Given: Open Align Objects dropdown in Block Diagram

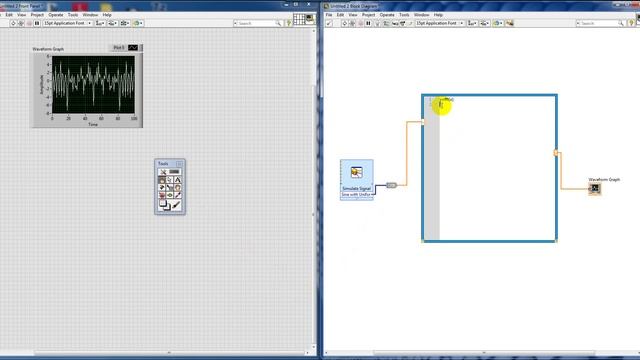Looking at the screenshot, I should (472, 23).
